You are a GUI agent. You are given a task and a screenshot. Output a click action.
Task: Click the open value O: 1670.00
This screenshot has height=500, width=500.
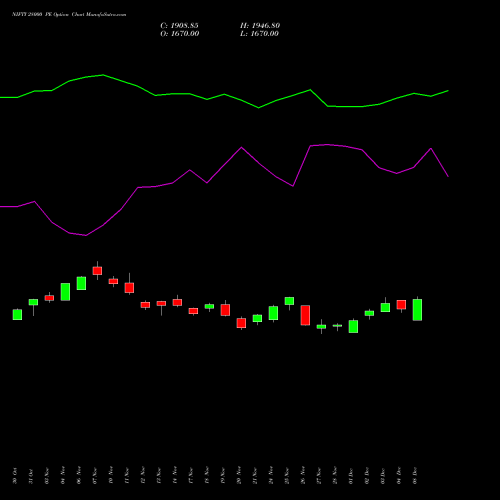point(180,34)
